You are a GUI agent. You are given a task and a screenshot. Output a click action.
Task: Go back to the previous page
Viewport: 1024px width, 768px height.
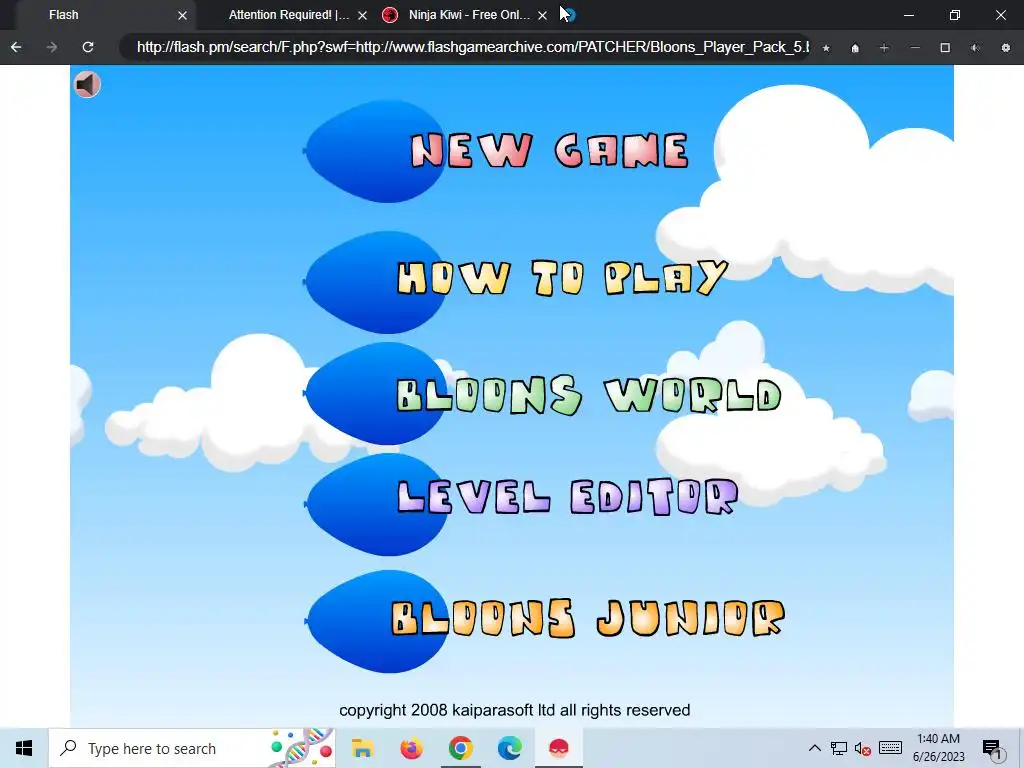coord(16,47)
